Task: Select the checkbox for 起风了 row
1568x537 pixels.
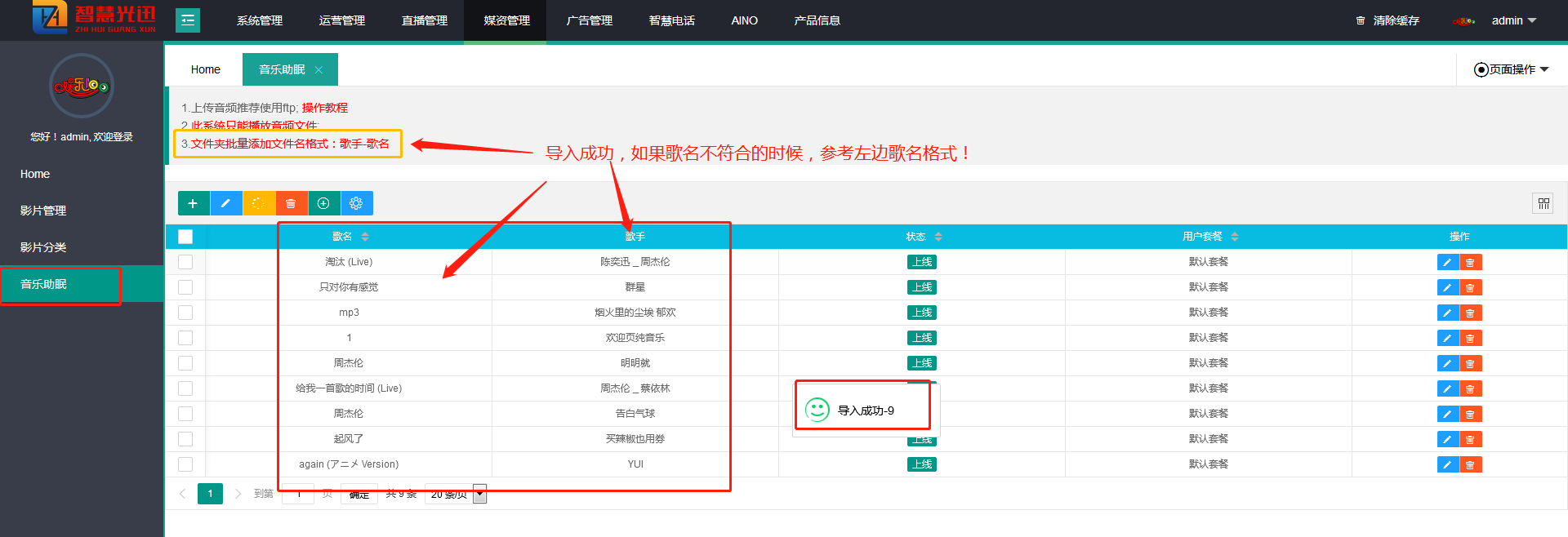Action: 185,439
